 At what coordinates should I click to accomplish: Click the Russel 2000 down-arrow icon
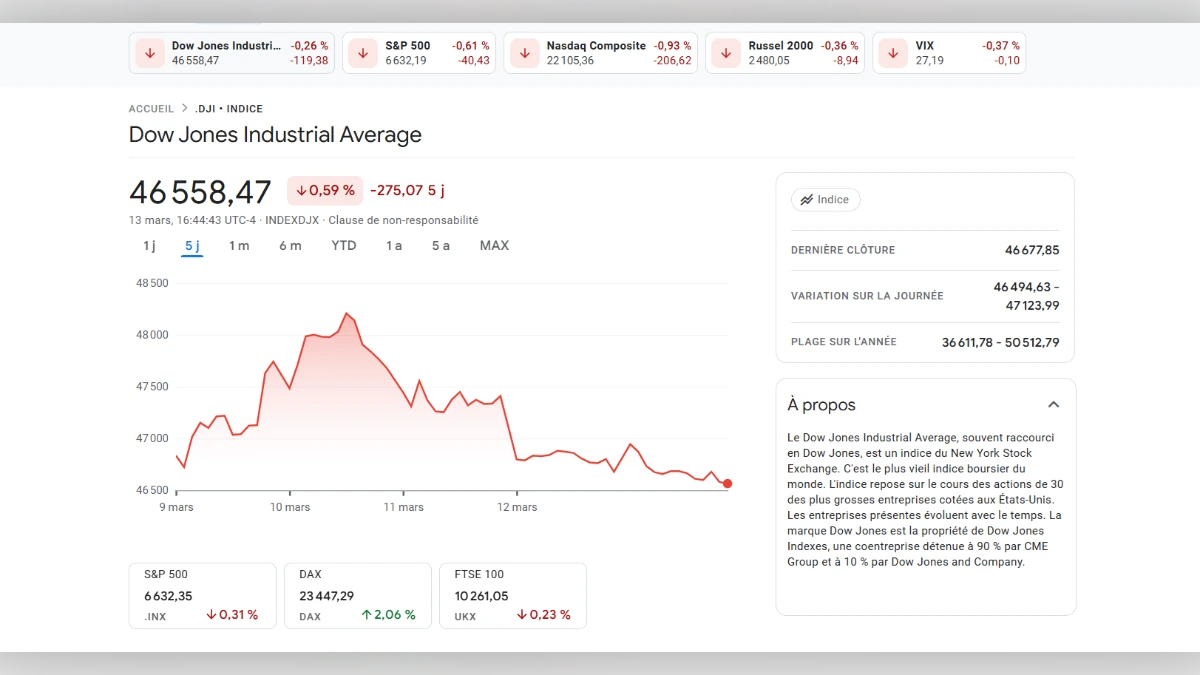[726, 53]
